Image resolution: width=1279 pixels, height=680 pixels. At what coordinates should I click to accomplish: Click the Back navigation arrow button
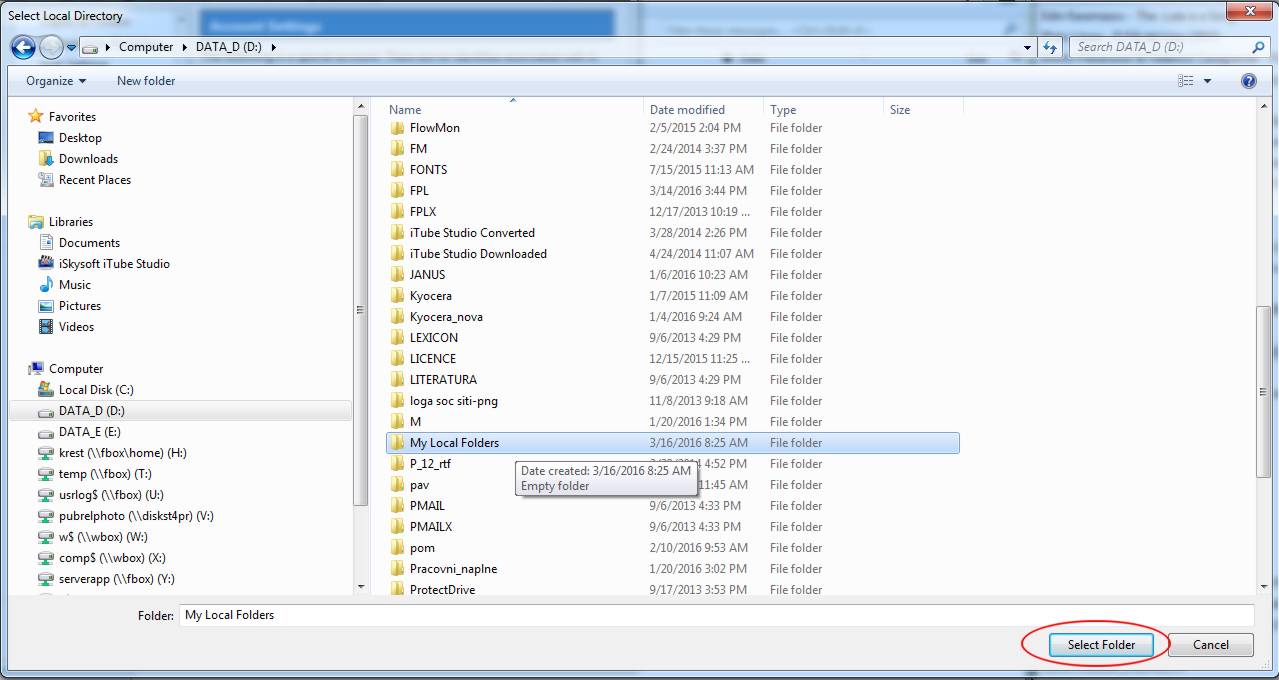point(23,47)
